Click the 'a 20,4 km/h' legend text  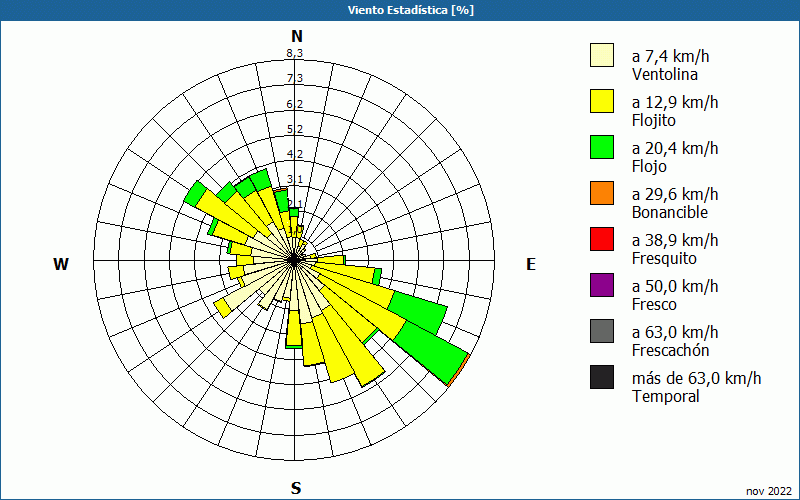pos(675,148)
